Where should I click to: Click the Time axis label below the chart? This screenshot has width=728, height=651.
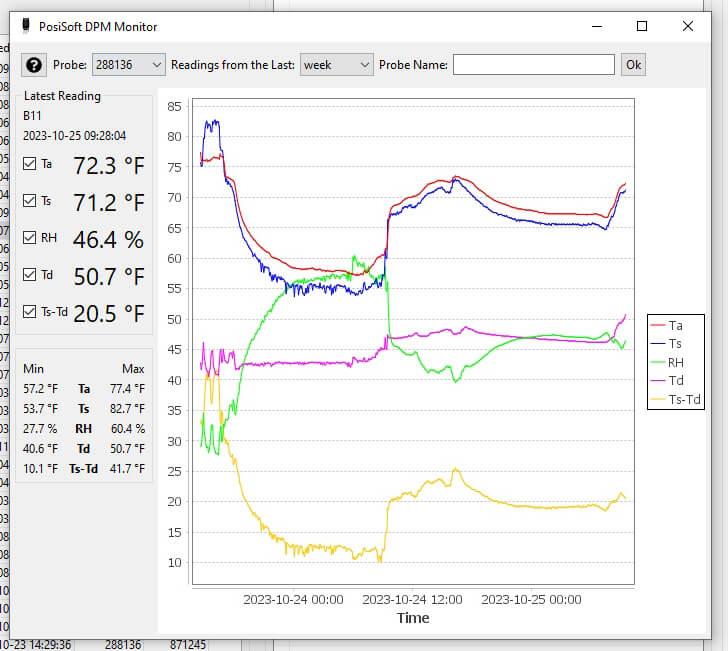coord(412,618)
